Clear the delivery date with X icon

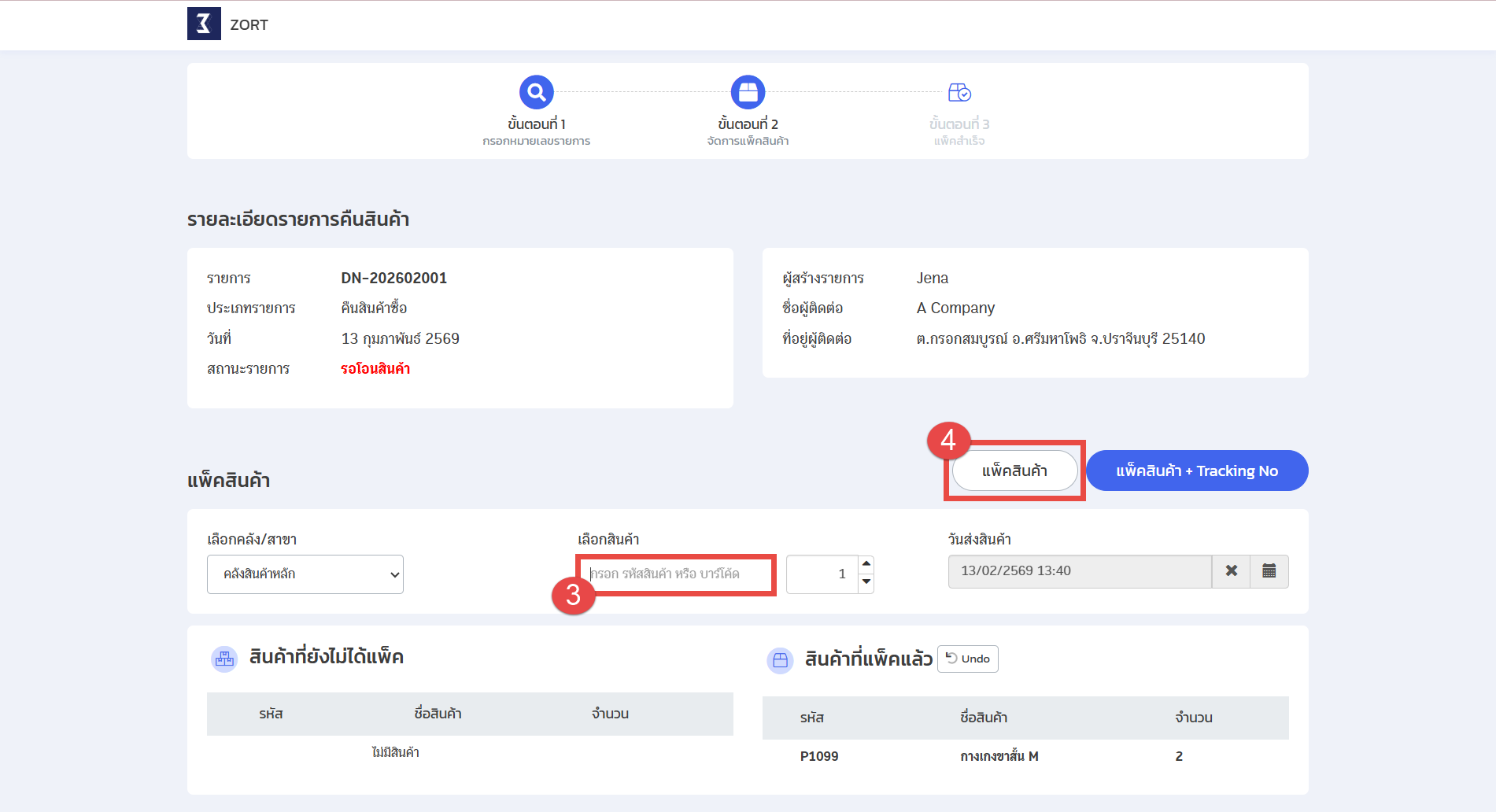pos(1231,571)
